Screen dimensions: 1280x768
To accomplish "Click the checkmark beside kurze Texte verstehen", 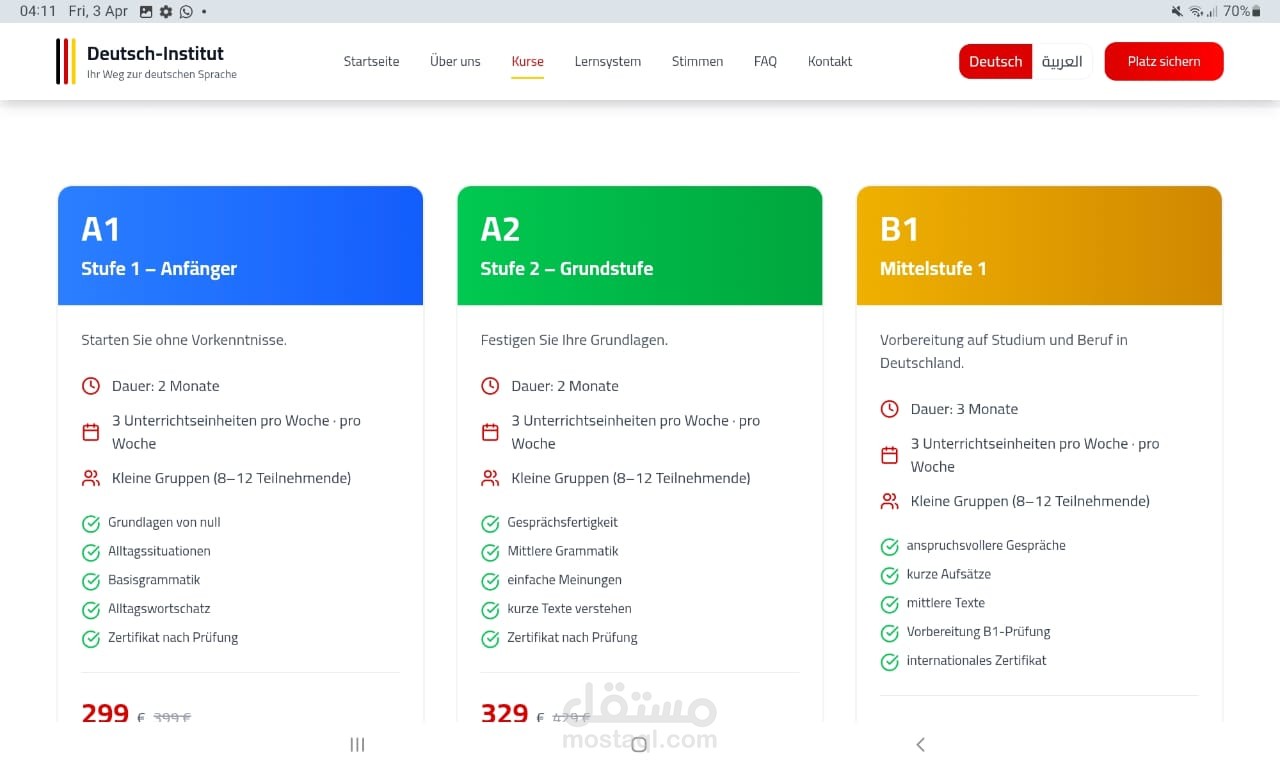I will [490, 610].
